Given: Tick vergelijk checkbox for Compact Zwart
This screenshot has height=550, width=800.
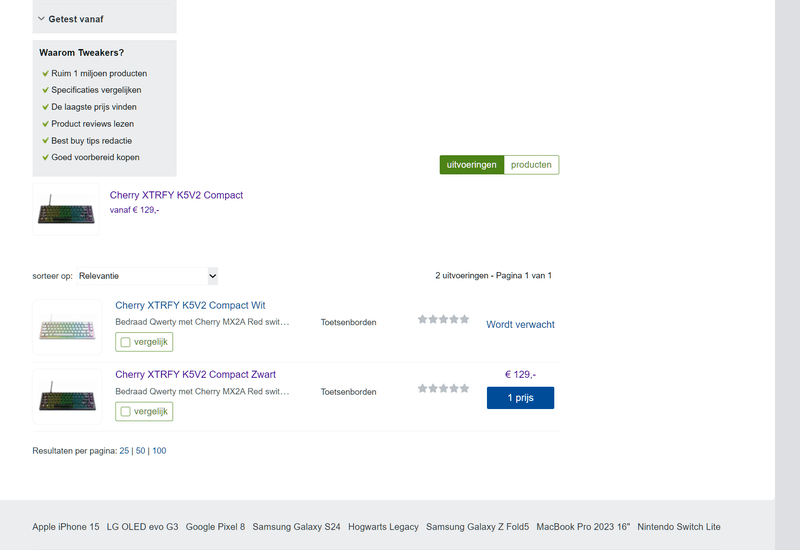Looking at the screenshot, I should click(x=126, y=411).
